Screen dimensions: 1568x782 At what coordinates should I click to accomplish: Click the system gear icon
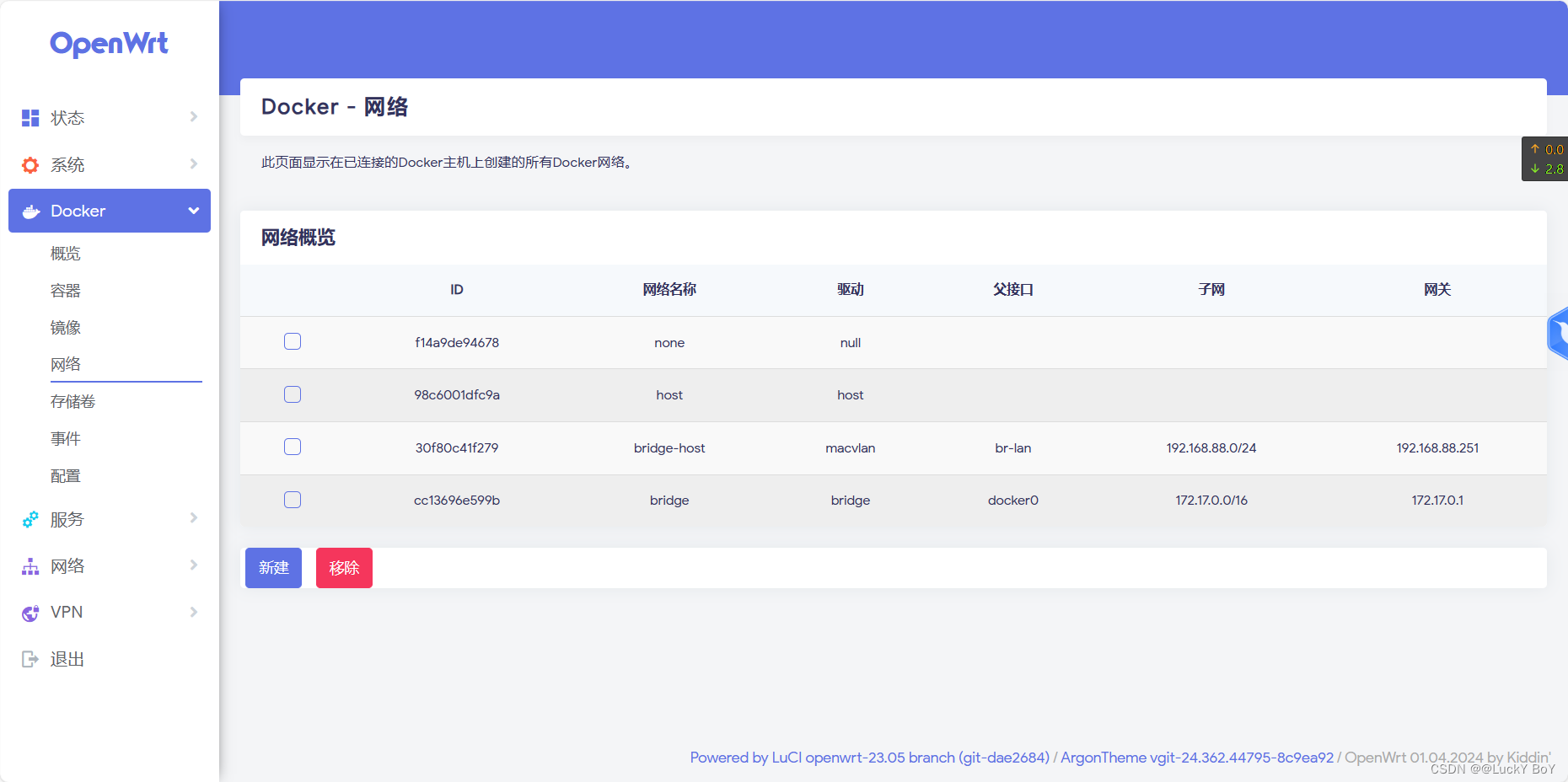click(x=30, y=165)
